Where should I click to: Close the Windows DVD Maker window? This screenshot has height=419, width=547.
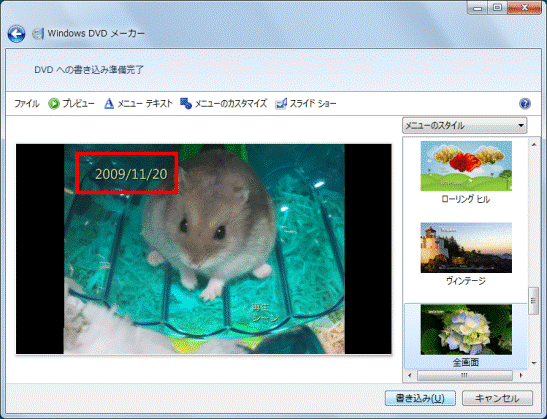[524, 8]
